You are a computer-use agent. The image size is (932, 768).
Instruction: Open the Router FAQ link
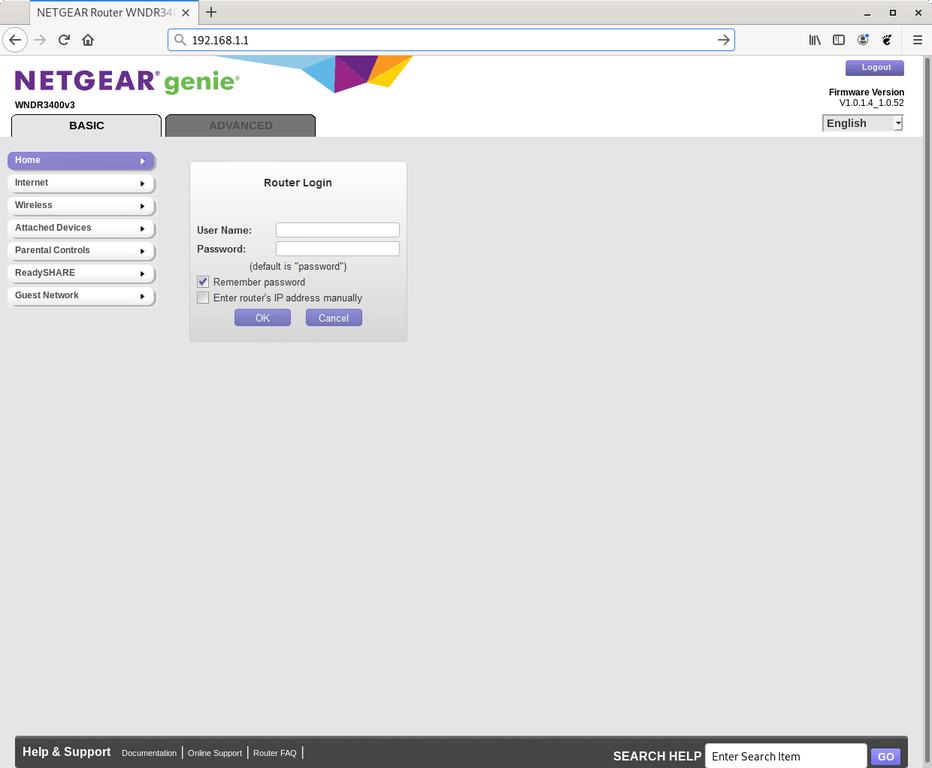click(x=274, y=753)
